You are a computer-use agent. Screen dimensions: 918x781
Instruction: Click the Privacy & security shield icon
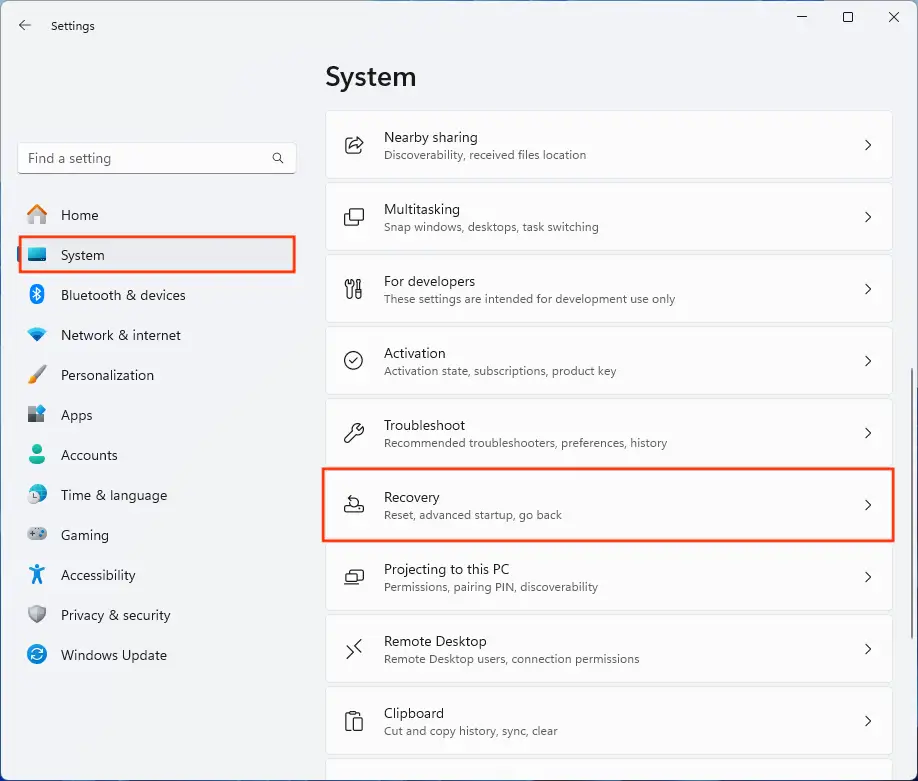point(37,615)
